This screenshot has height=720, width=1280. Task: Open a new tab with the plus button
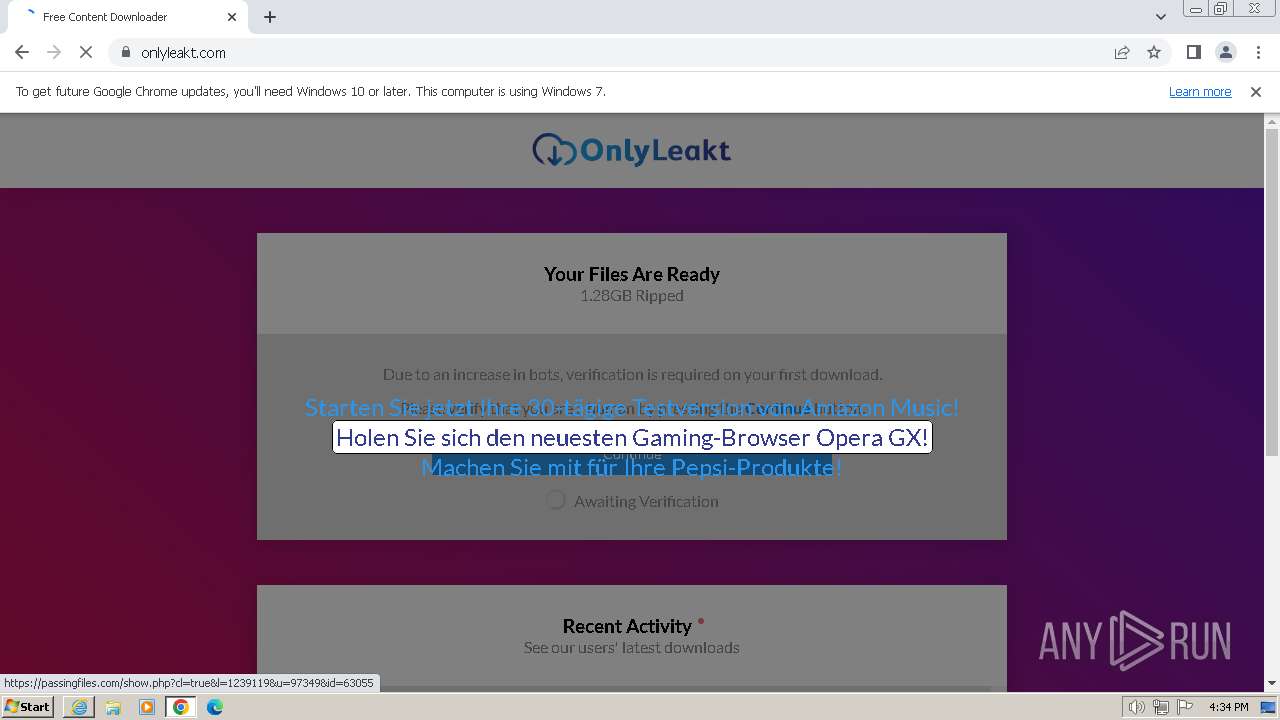[x=270, y=17]
